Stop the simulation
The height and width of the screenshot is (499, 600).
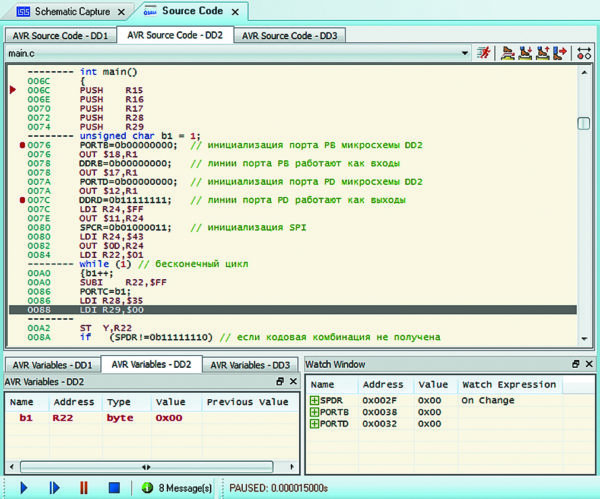(x=114, y=488)
